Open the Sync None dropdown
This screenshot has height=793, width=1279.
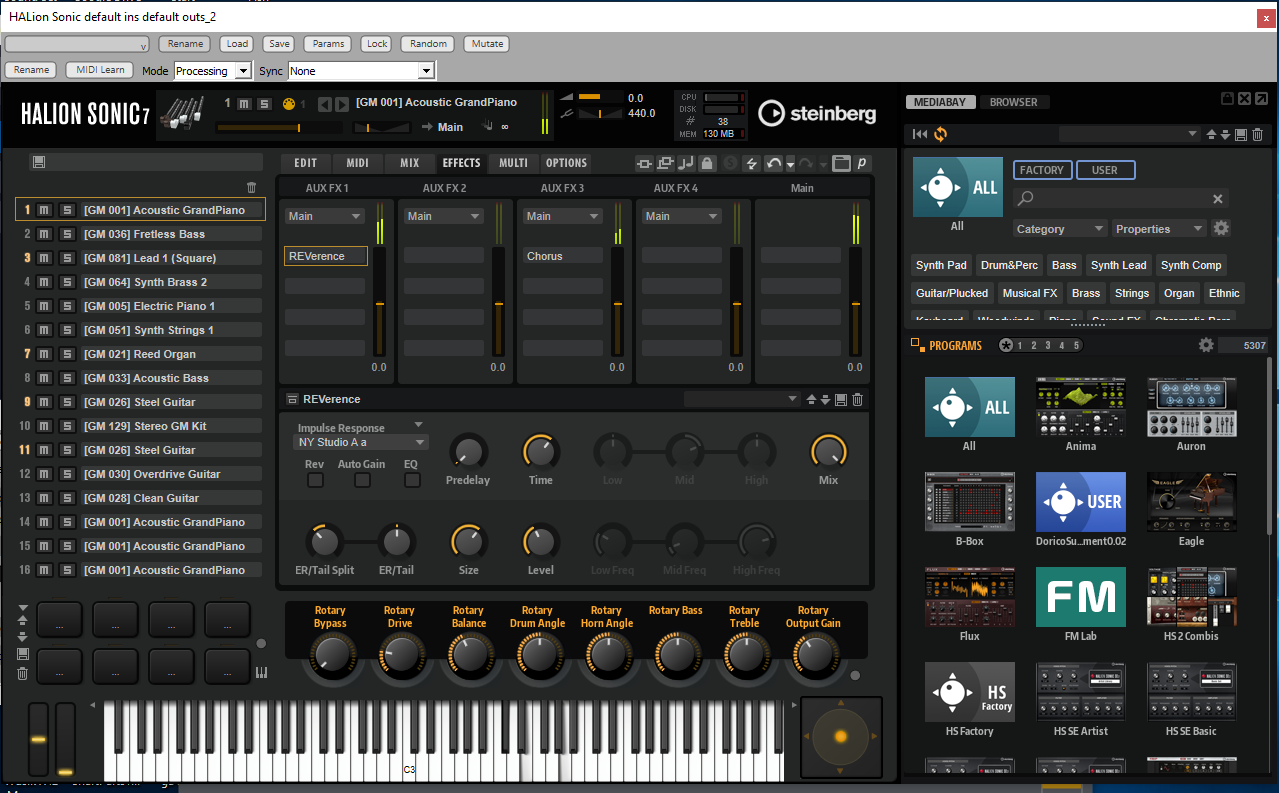[361, 71]
